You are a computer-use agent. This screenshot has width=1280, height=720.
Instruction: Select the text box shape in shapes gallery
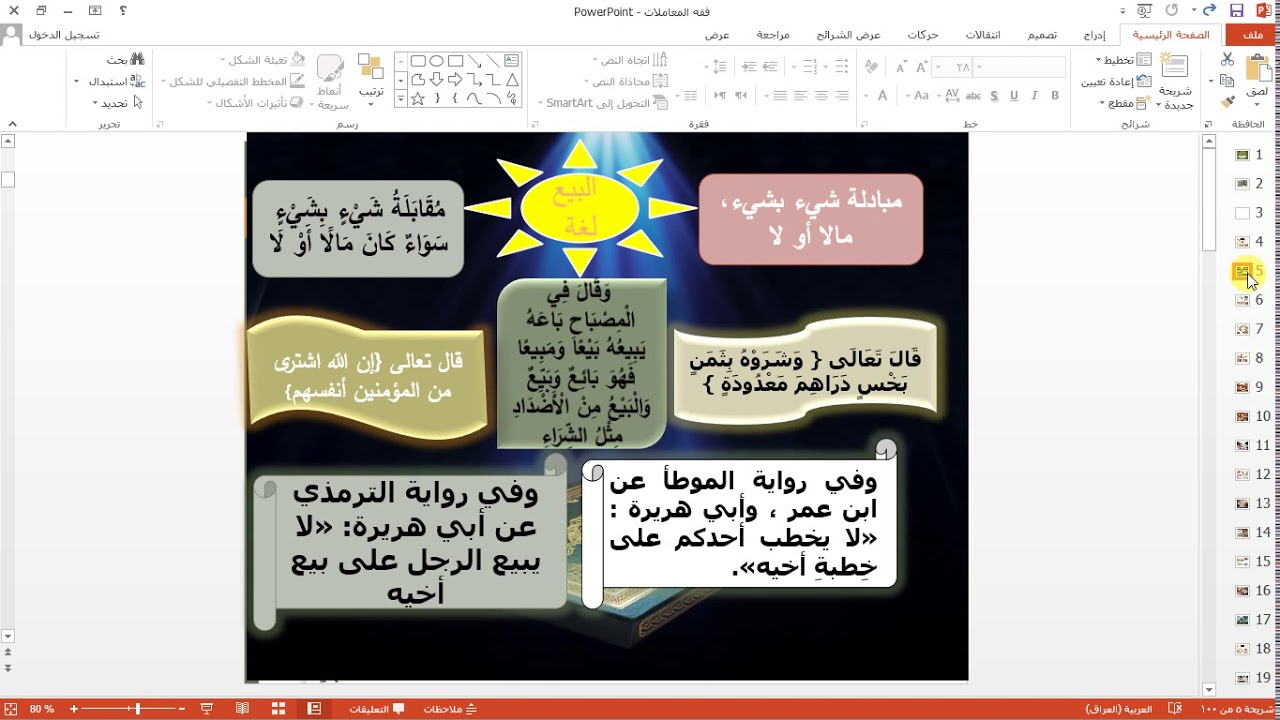[512, 61]
